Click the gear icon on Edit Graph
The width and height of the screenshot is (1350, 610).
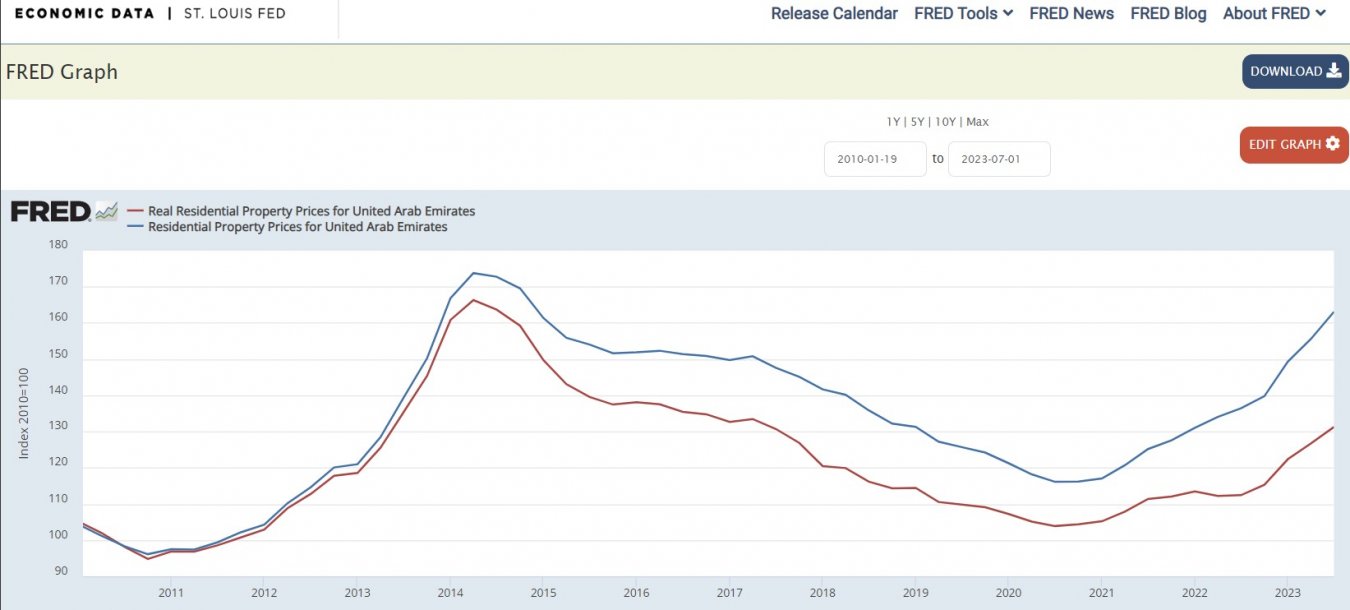point(1332,144)
